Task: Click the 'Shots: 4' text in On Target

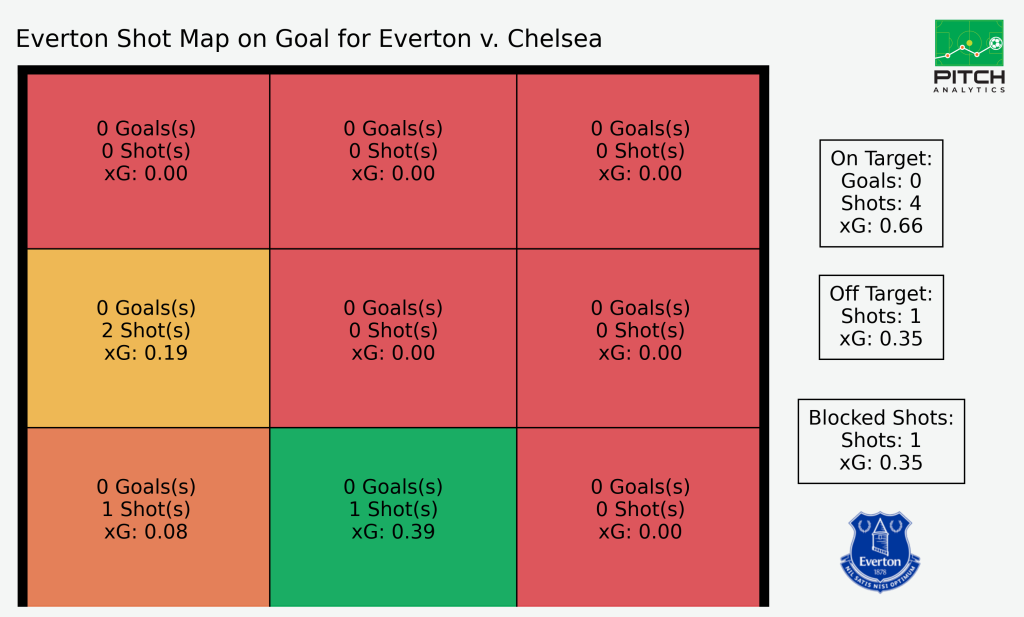Action: pyautogui.click(x=881, y=204)
